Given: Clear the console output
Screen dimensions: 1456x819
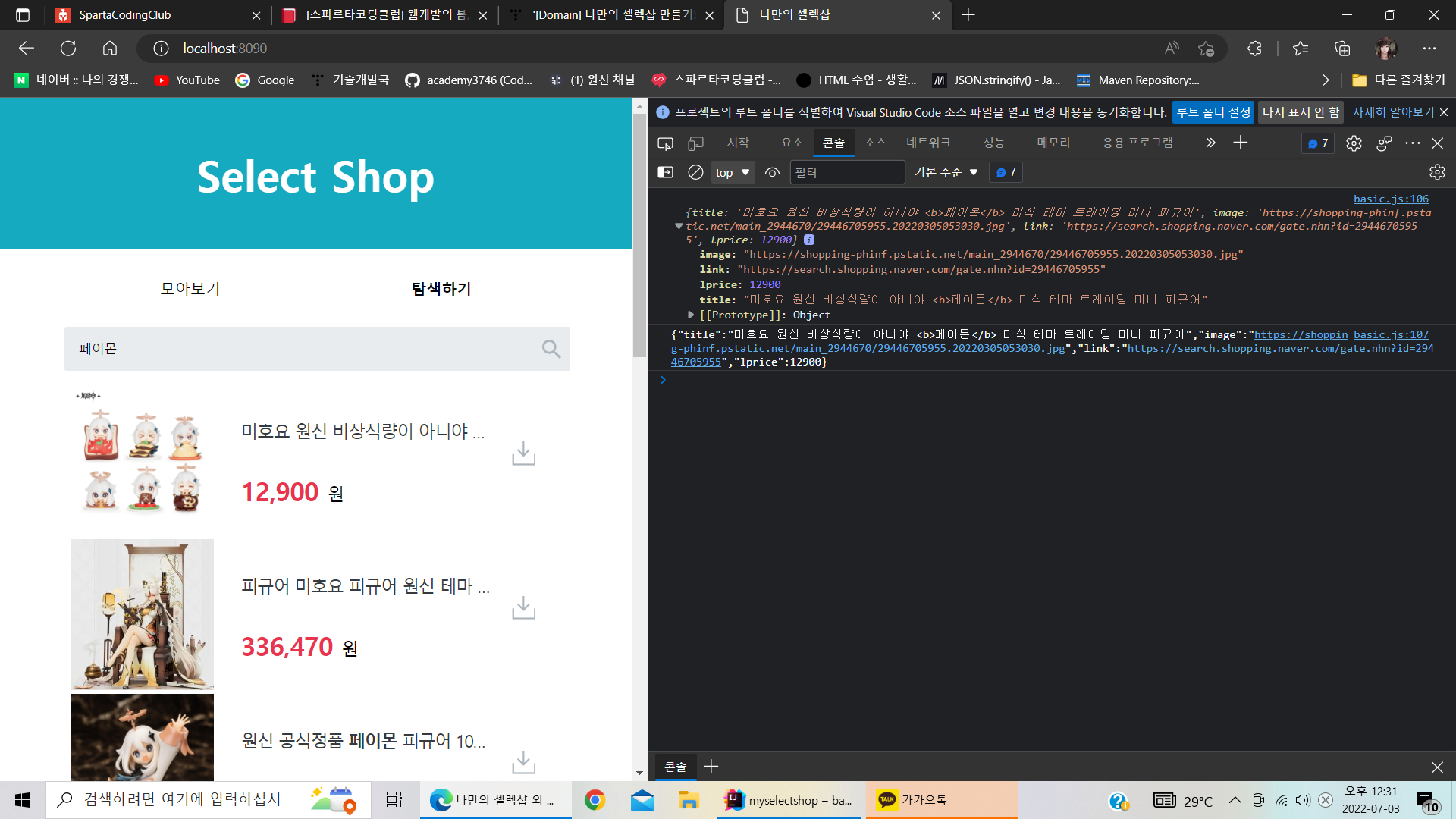Looking at the screenshot, I should [x=695, y=172].
